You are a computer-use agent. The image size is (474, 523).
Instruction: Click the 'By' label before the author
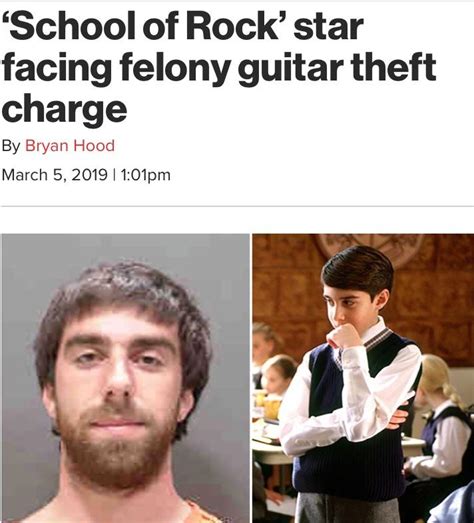[x=11, y=146]
